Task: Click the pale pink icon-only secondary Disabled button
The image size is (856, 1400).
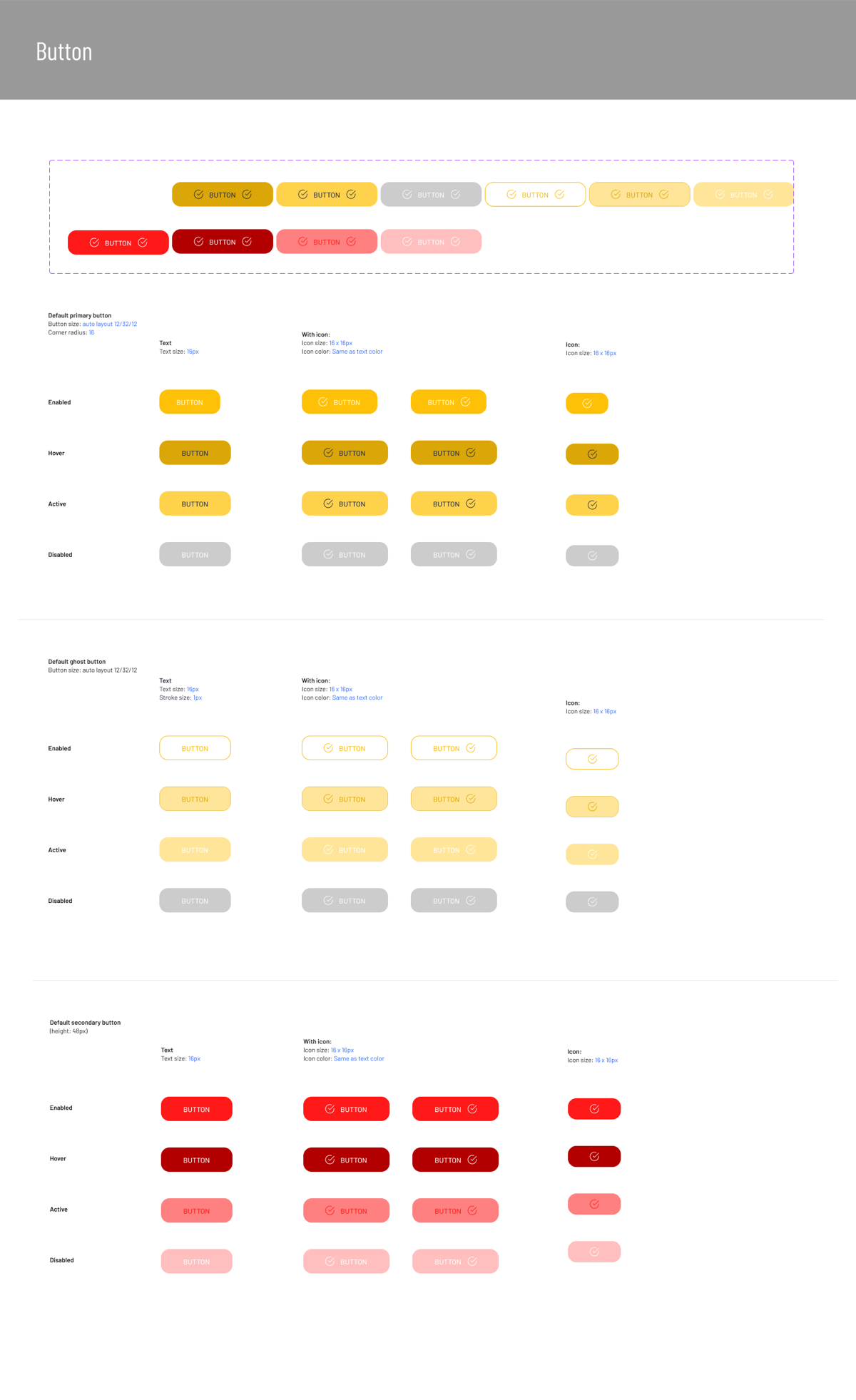Action: (x=593, y=1252)
